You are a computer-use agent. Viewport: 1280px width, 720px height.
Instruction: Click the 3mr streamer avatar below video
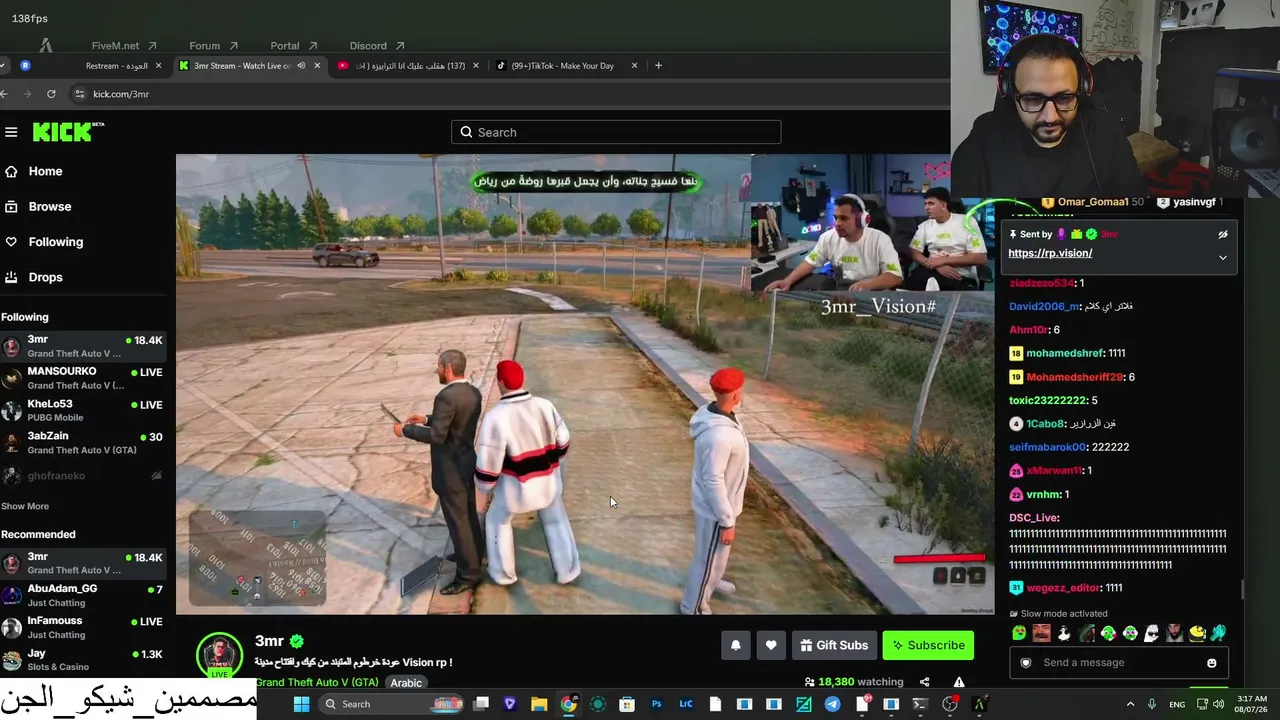tap(219, 656)
